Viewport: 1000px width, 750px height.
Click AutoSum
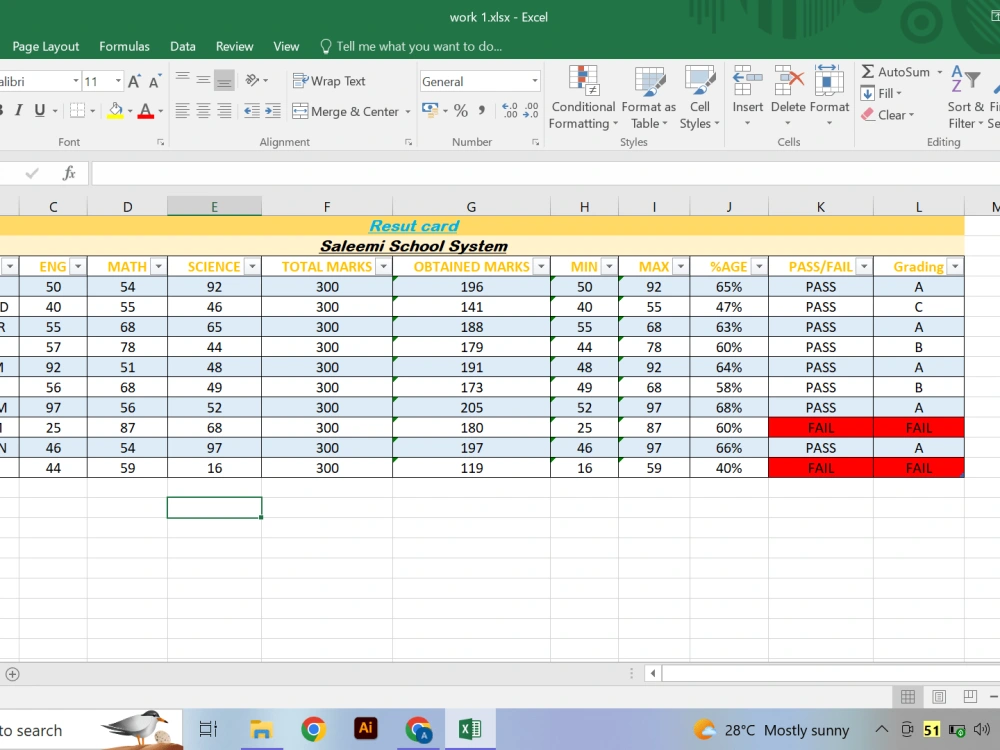pos(895,72)
